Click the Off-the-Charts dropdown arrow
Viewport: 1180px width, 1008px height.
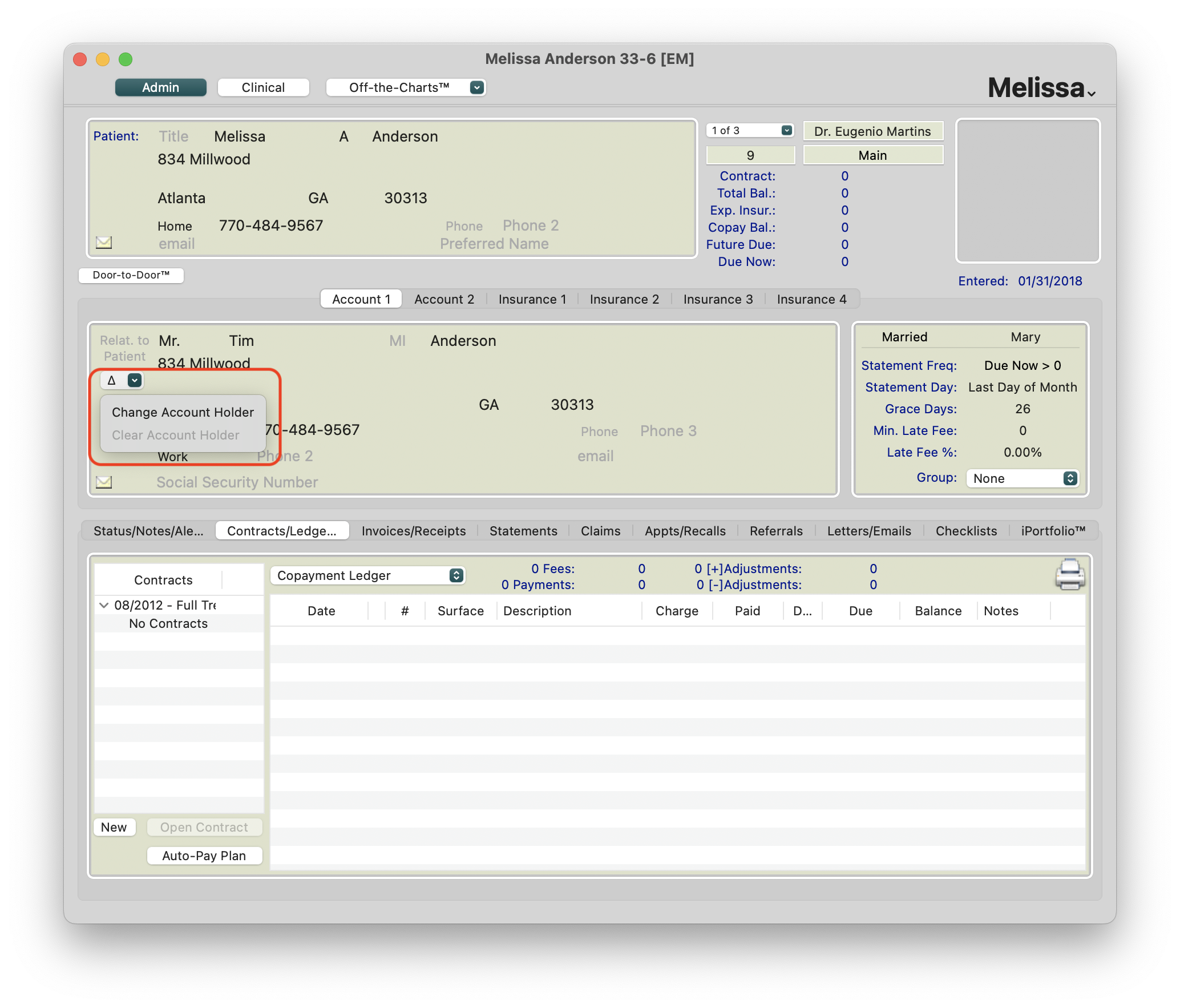point(477,87)
